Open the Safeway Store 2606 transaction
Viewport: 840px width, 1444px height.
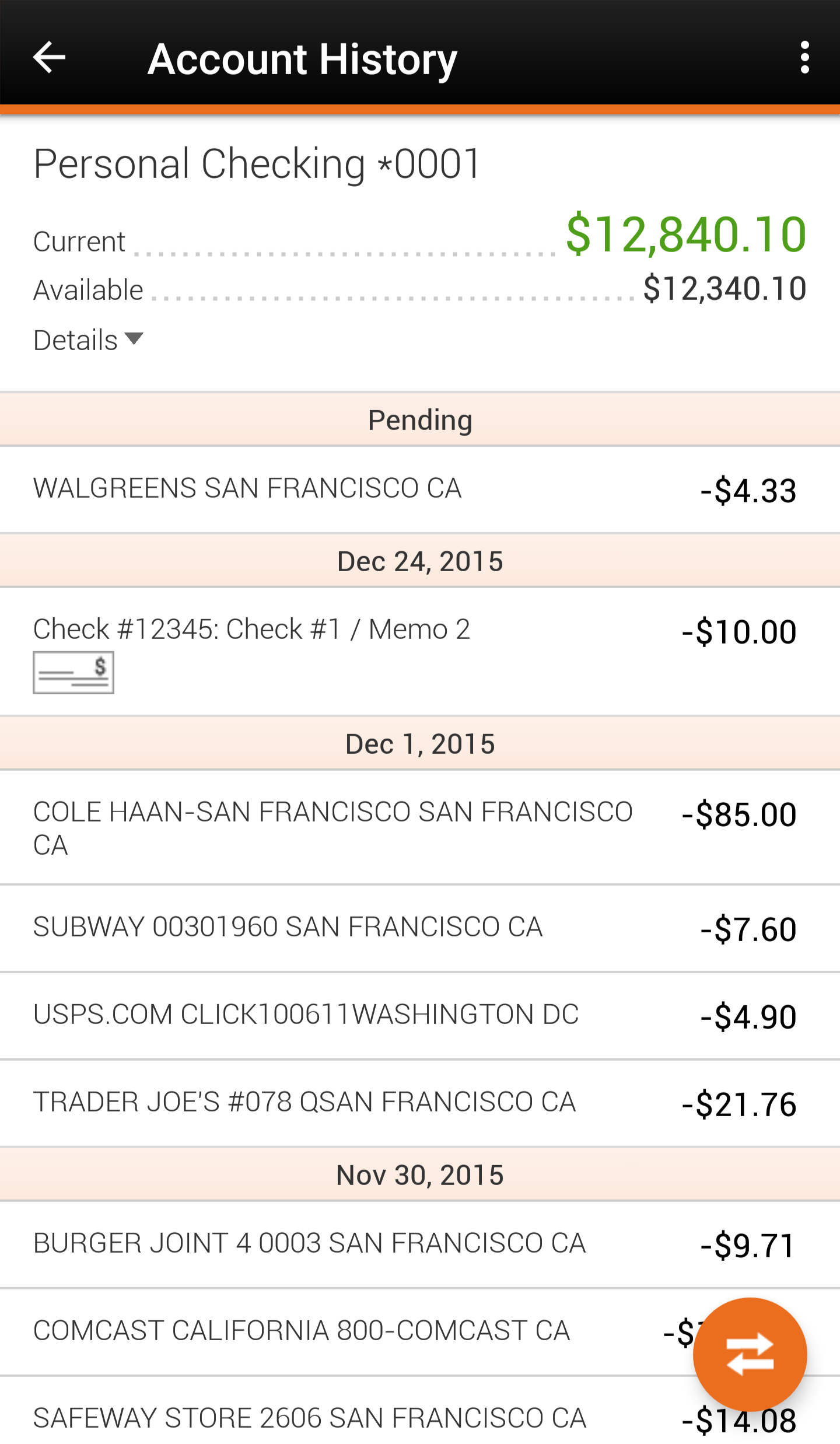coord(420,1411)
